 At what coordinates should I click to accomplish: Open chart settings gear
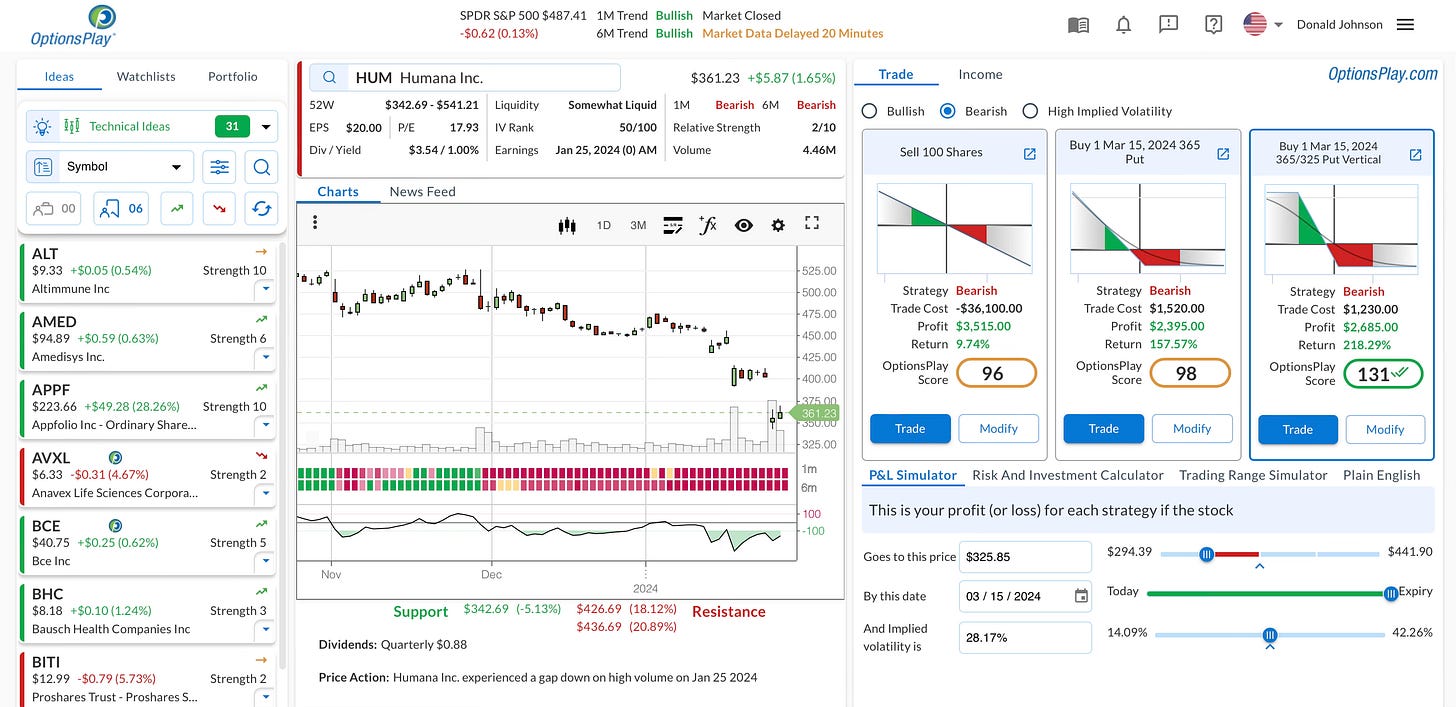coord(778,225)
